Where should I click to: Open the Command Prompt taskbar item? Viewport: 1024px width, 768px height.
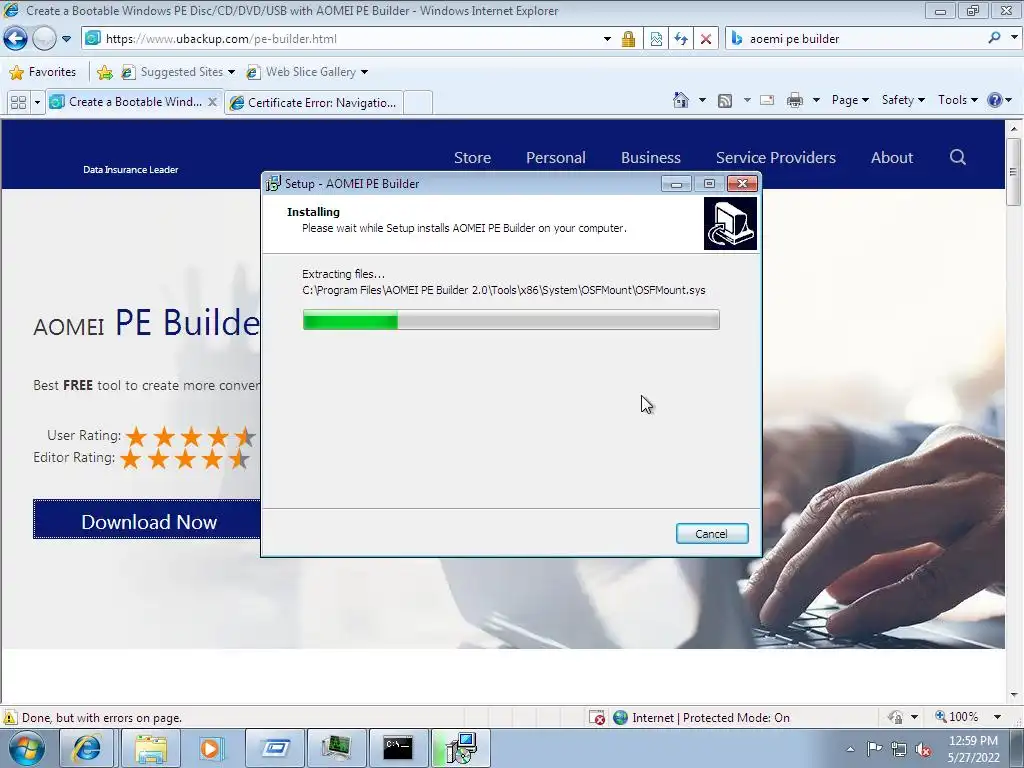(398, 748)
